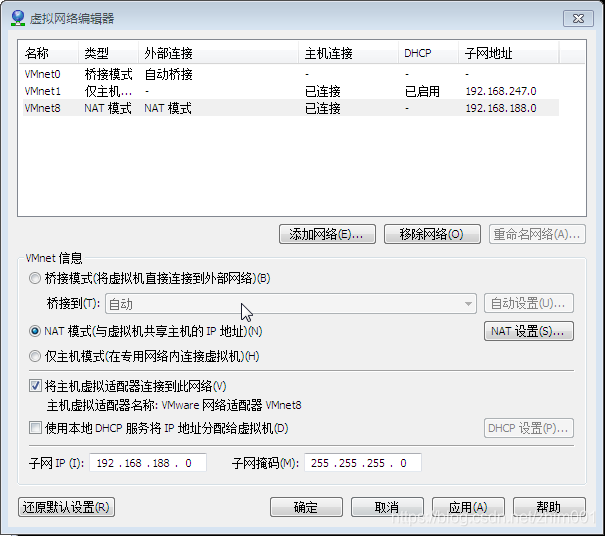Click the 主机连接 column header
The width and height of the screenshot is (605, 536).
pyautogui.click(x=348, y=53)
